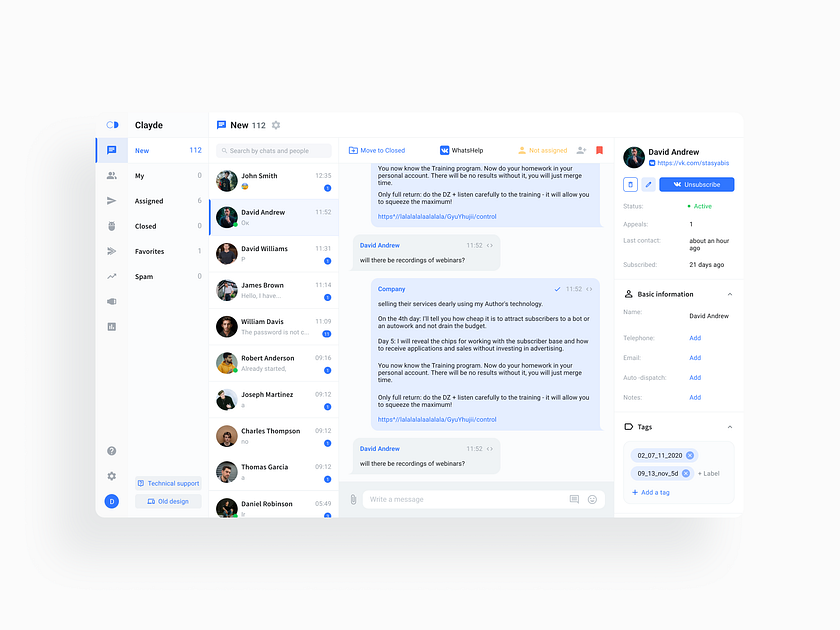Click the Move to Closed button
Viewport: 840px width, 630px height.
pyautogui.click(x=379, y=149)
